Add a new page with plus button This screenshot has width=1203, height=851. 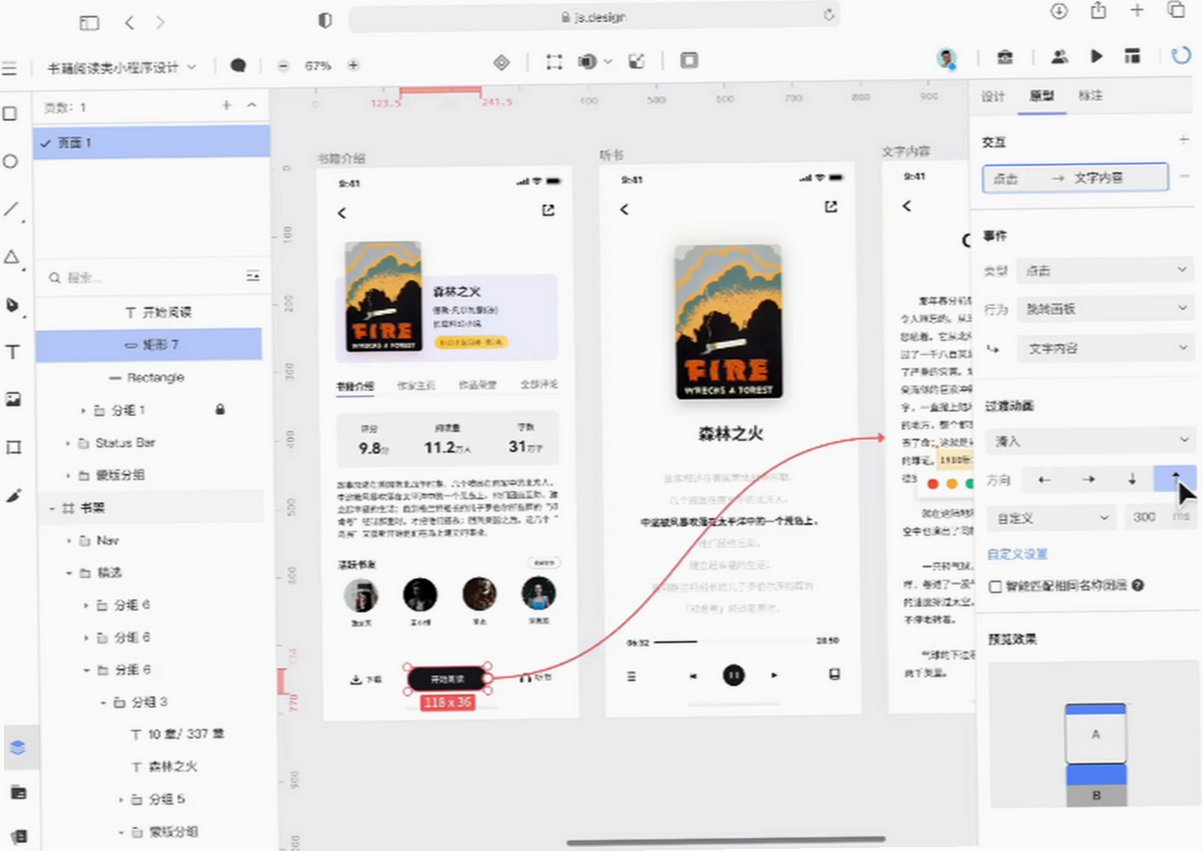(227, 105)
